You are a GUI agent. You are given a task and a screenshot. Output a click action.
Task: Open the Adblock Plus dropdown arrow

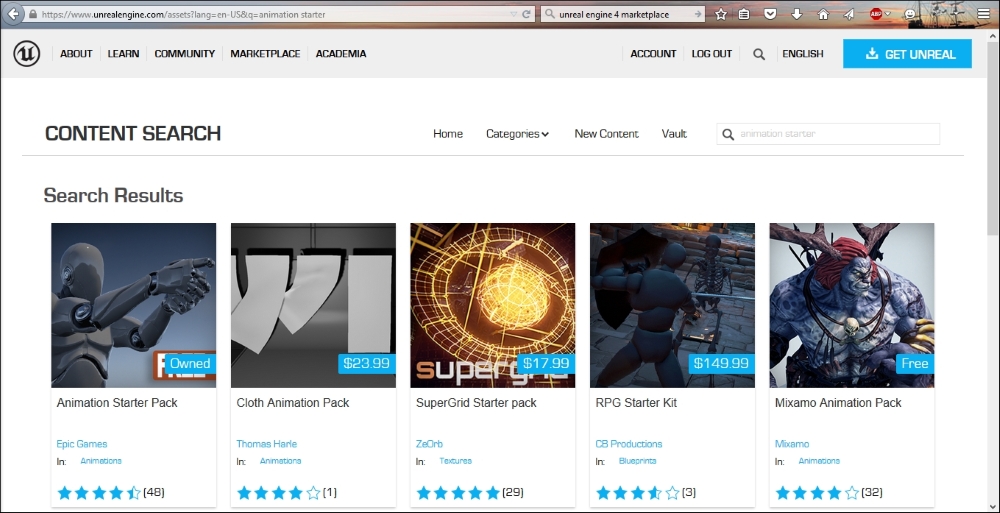click(x=888, y=14)
